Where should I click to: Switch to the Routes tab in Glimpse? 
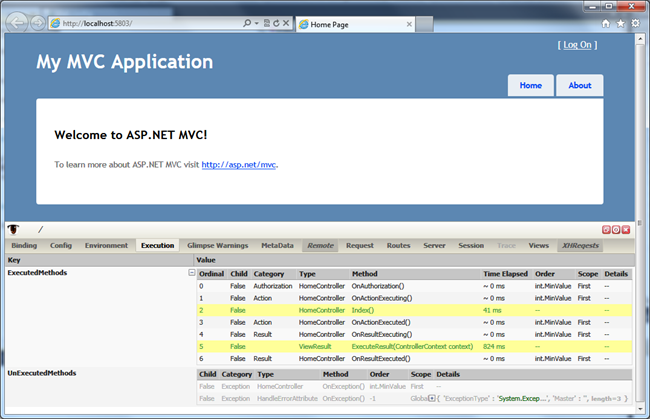pos(398,245)
